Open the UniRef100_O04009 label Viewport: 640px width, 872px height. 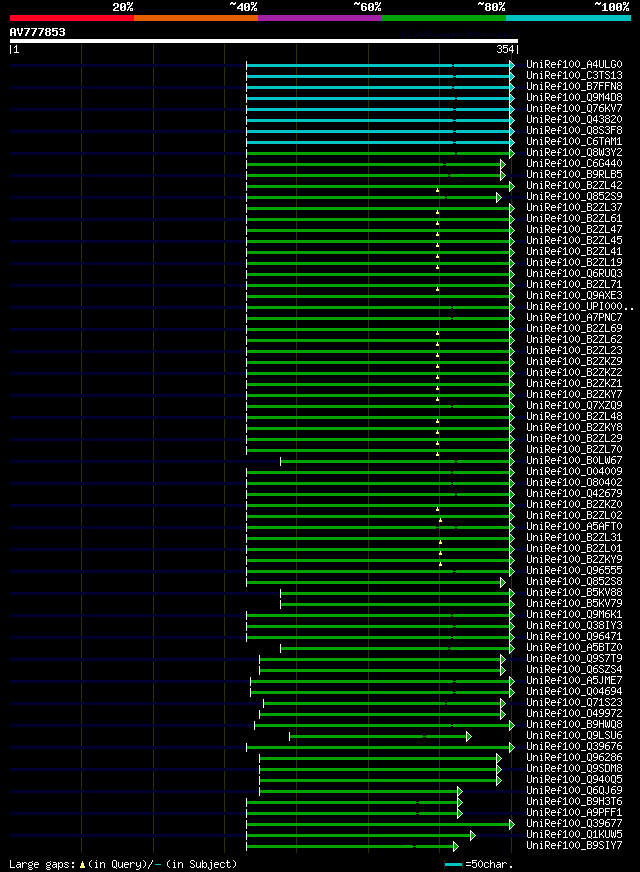coord(574,472)
